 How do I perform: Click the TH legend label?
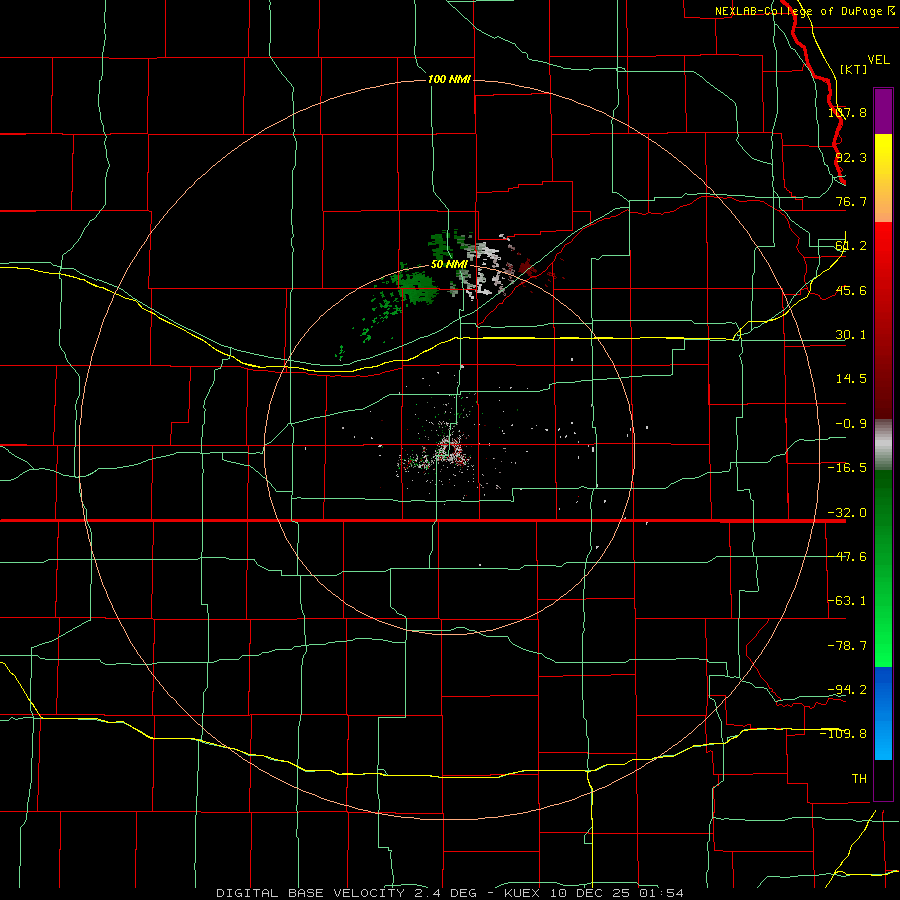tap(859, 778)
